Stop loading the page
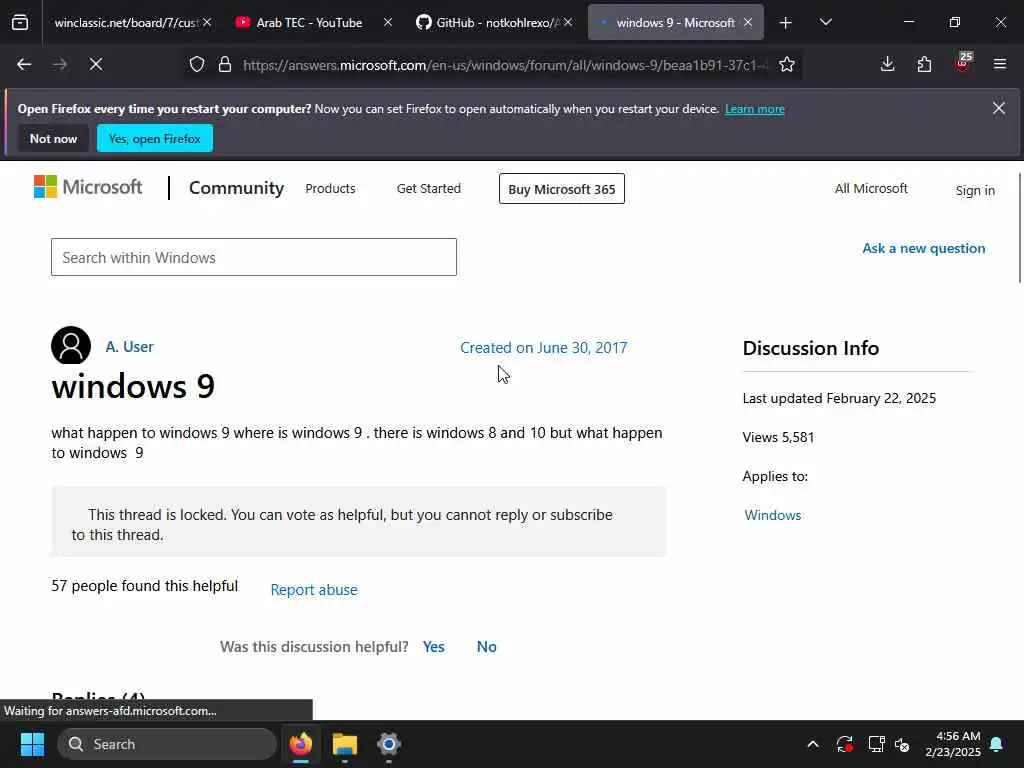 click(x=96, y=64)
